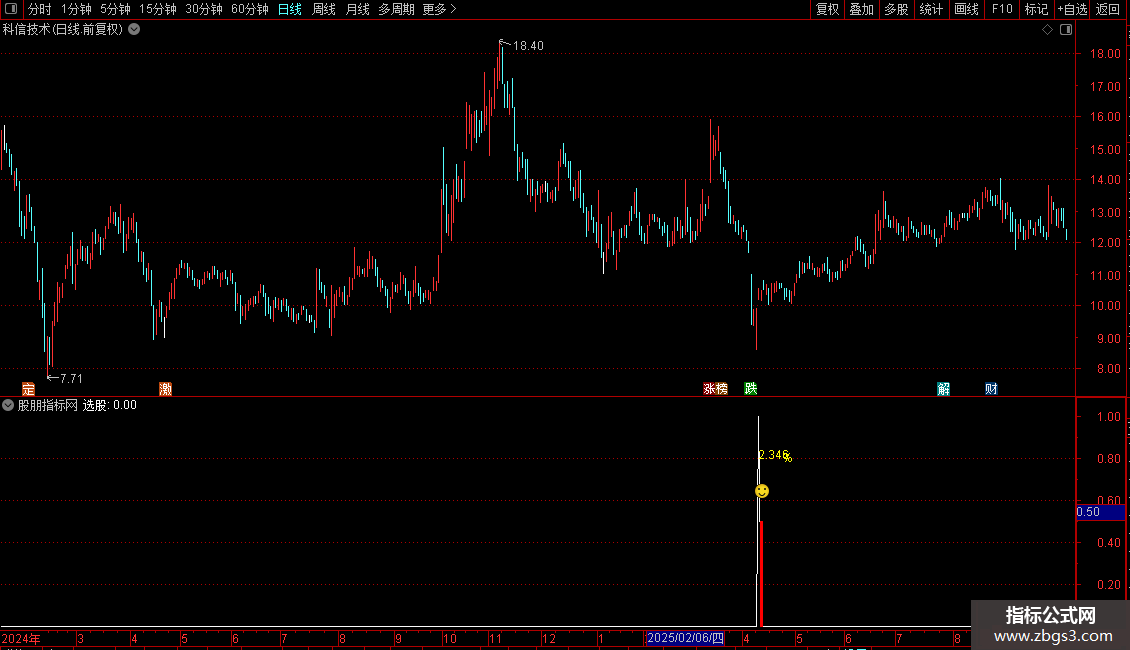Viewport: 1130px width, 650px height.
Task: Expand dropdown beside 科信技术 title
Action: pos(134,30)
